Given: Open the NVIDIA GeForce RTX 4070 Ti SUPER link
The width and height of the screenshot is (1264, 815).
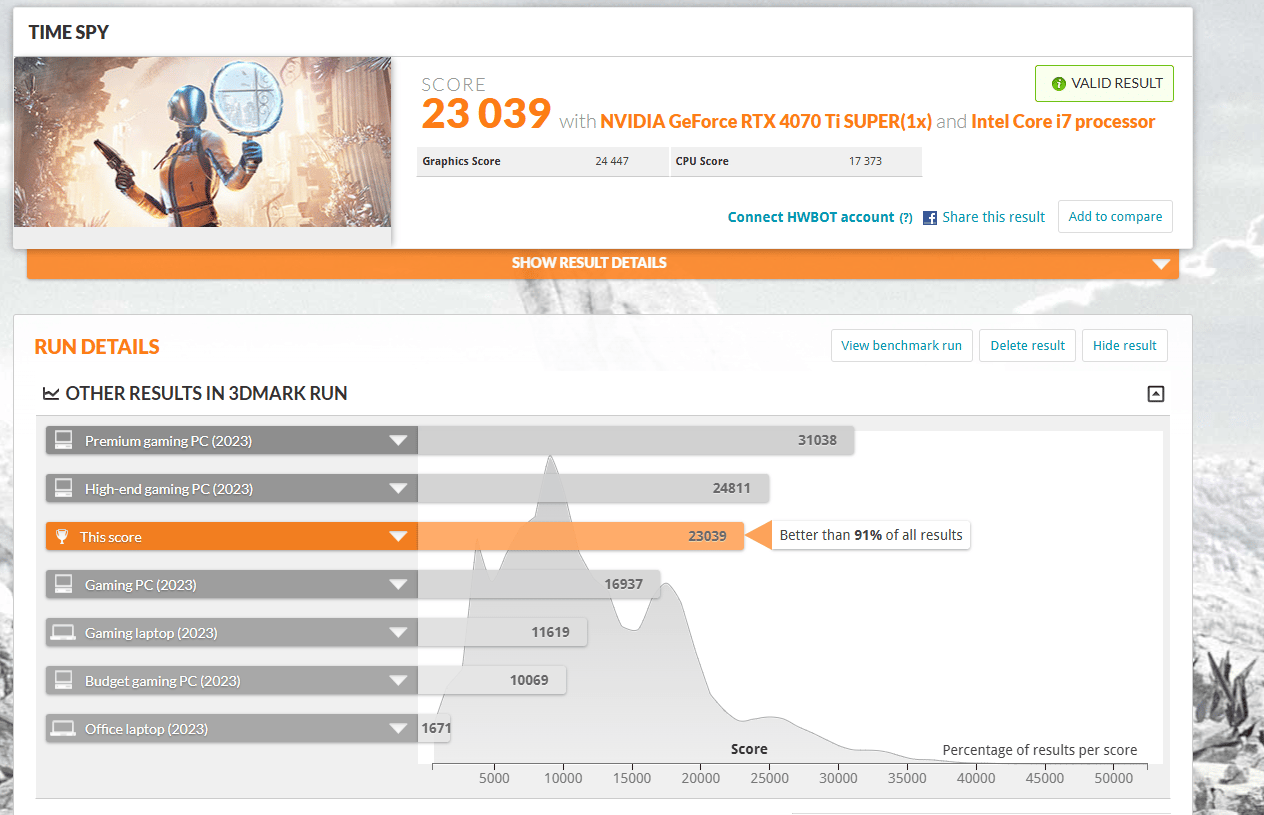Looking at the screenshot, I should [766, 122].
